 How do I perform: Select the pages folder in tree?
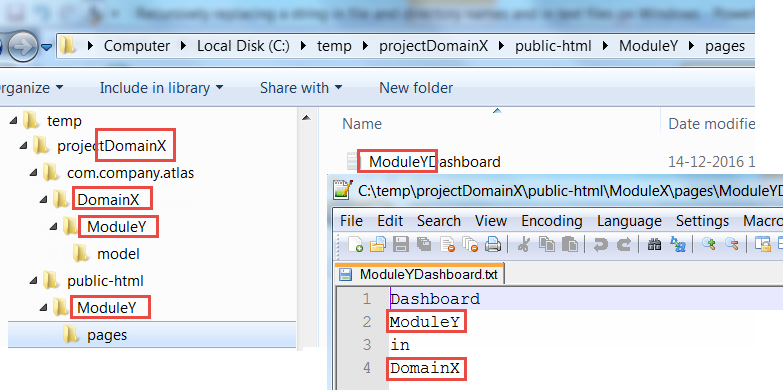click(107, 335)
